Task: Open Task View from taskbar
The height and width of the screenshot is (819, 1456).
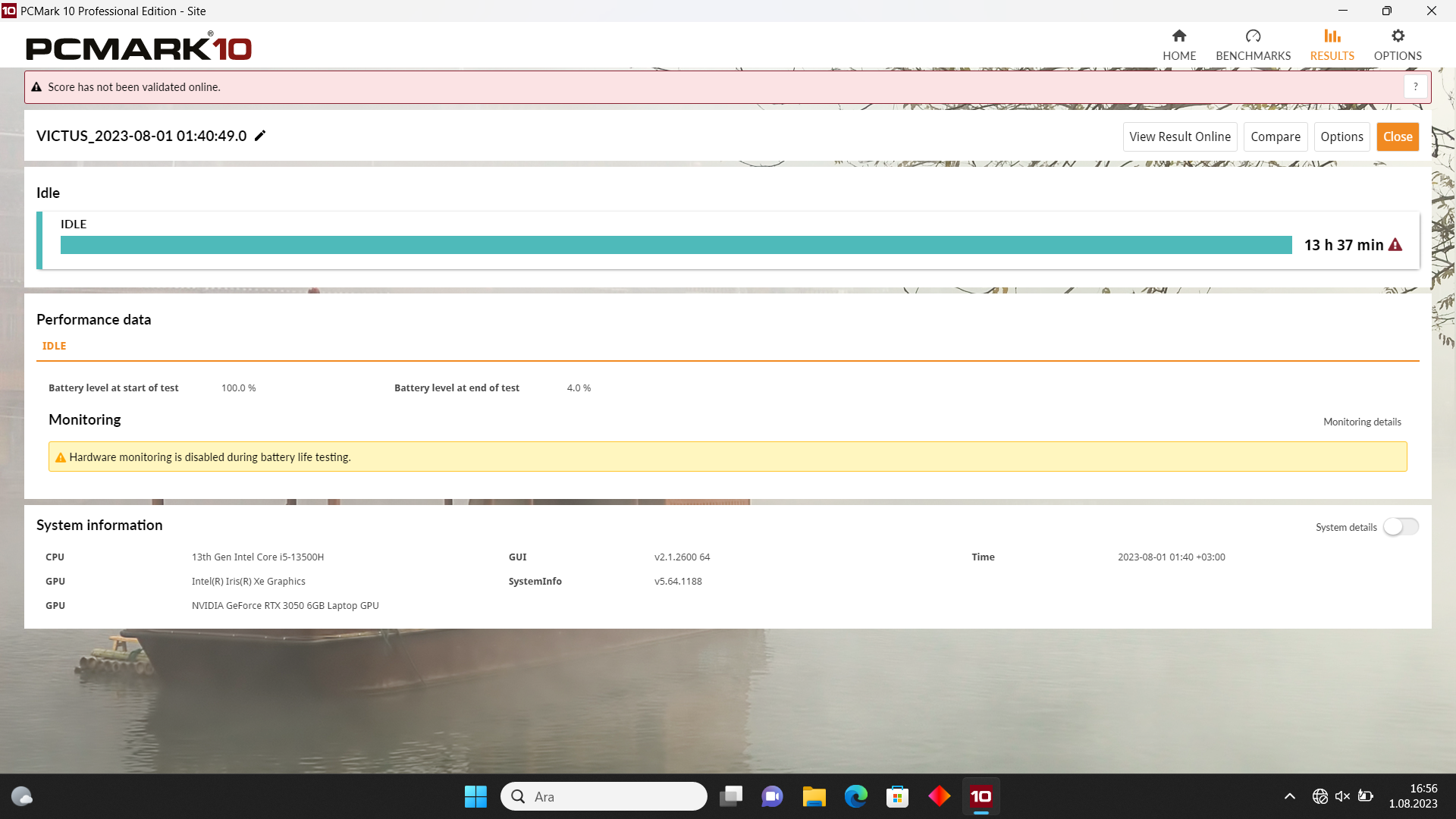Action: [731, 796]
